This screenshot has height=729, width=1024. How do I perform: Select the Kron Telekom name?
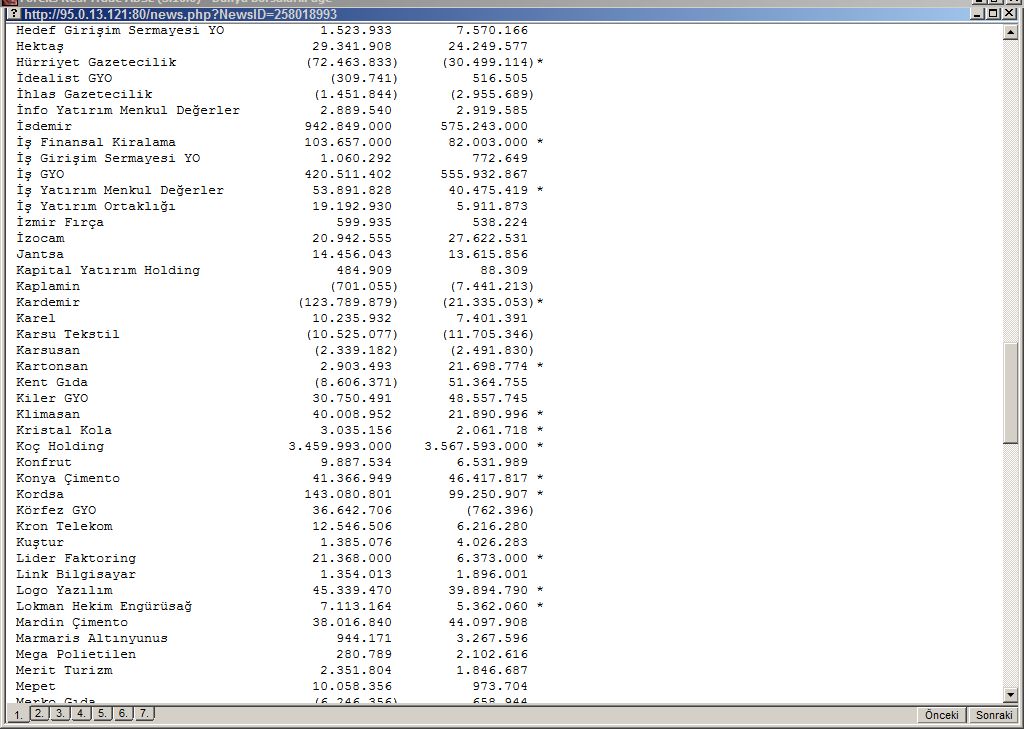pos(64,526)
